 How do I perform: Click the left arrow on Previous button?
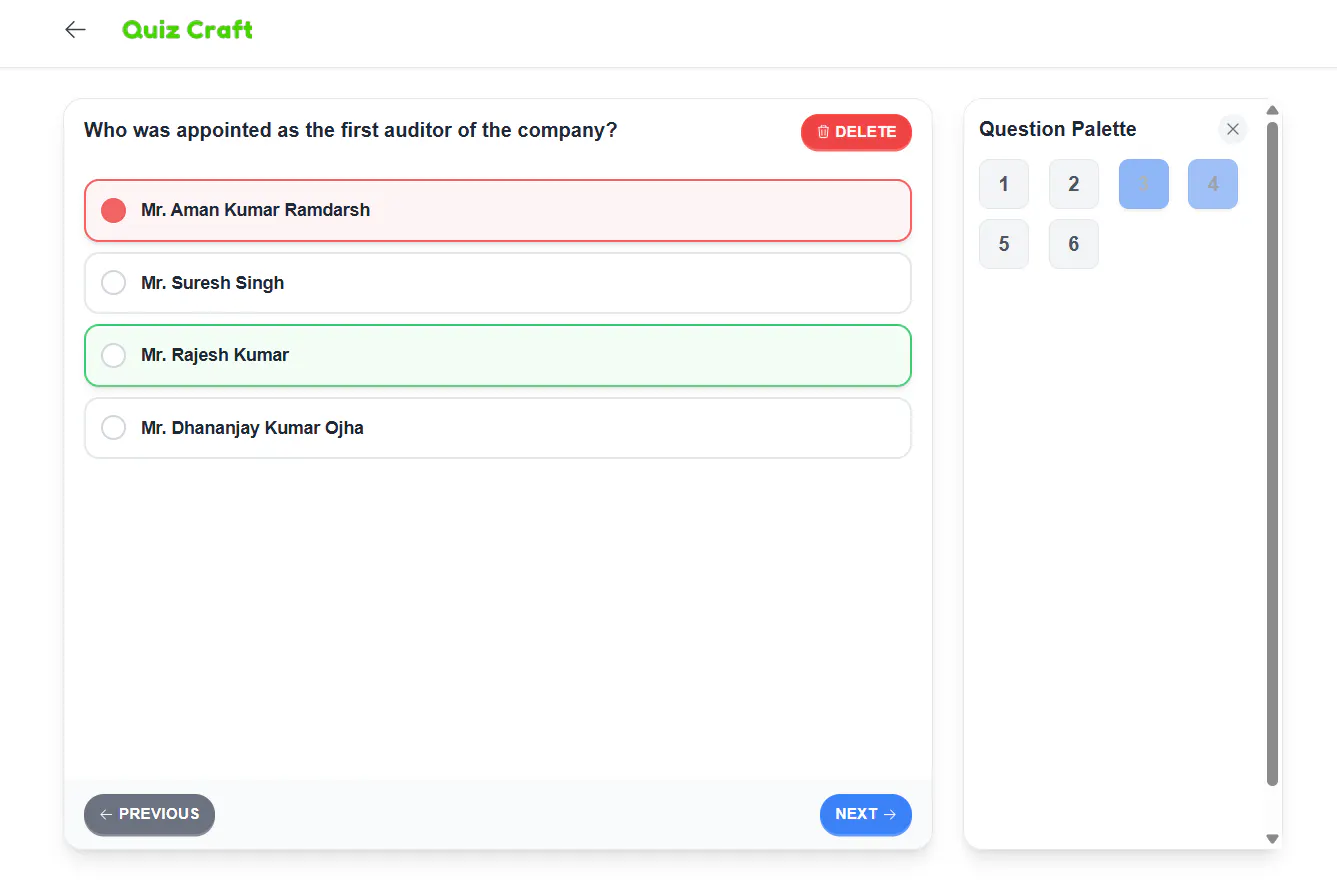[x=106, y=814]
